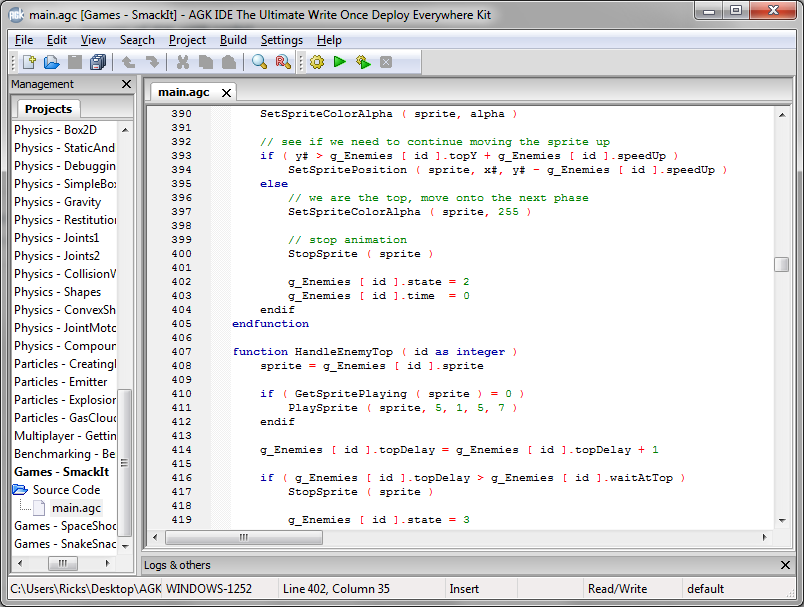Redo the edit with the toolbar arrow
The width and height of the screenshot is (804, 607).
click(152, 62)
